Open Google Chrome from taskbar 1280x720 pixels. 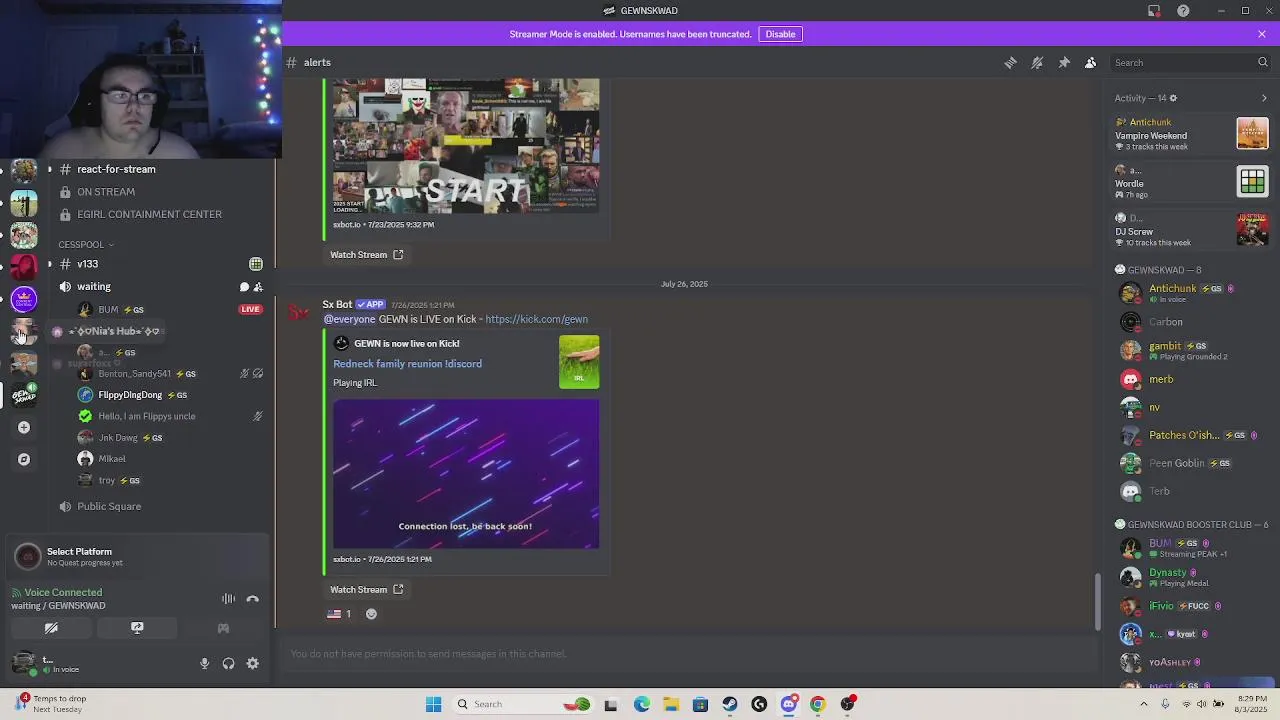tap(818, 704)
